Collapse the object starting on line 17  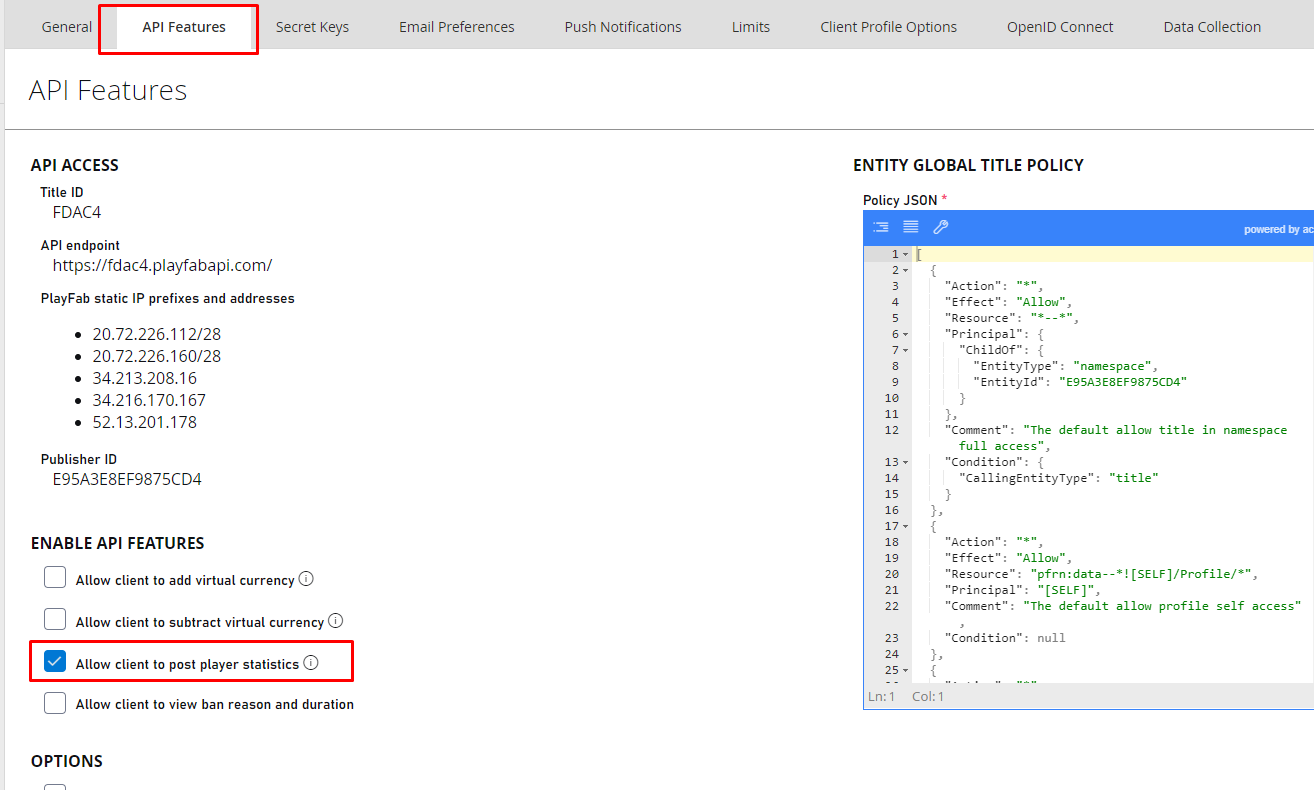(x=905, y=526)
